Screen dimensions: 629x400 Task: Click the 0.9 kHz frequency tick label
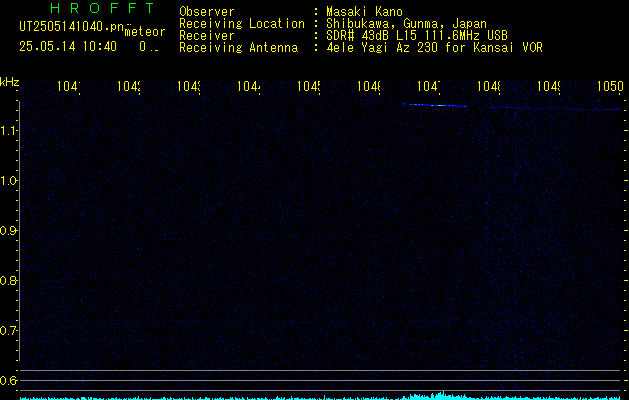pos(8,230)
